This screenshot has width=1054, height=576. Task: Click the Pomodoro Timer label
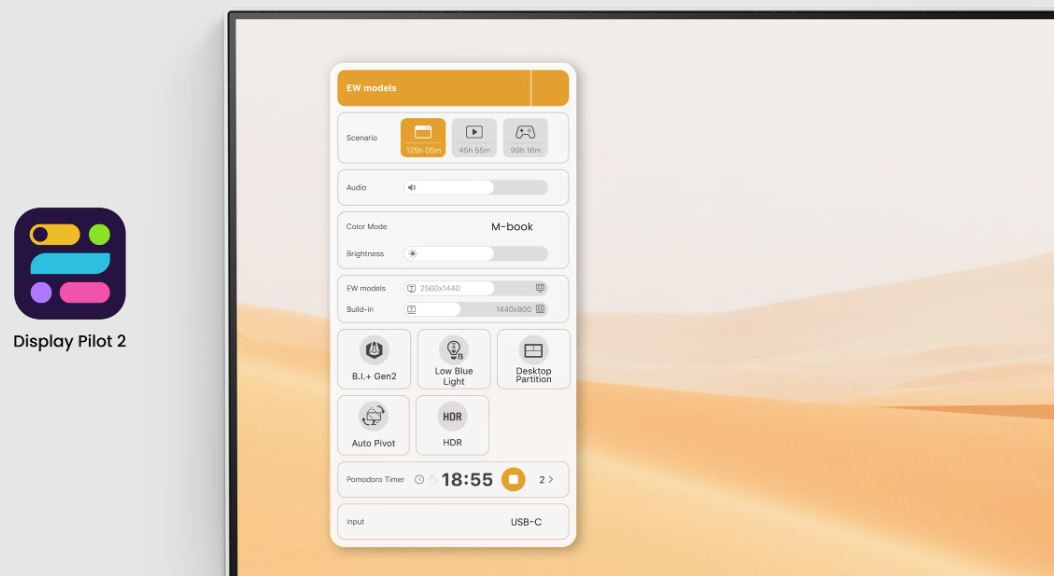coord(375,479)
